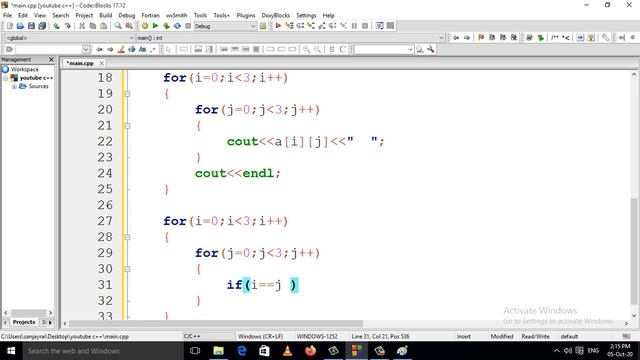Cut the selection with the scissors icon
The height and width of the screenshot is (360, 640).
[x=82, y=26]
